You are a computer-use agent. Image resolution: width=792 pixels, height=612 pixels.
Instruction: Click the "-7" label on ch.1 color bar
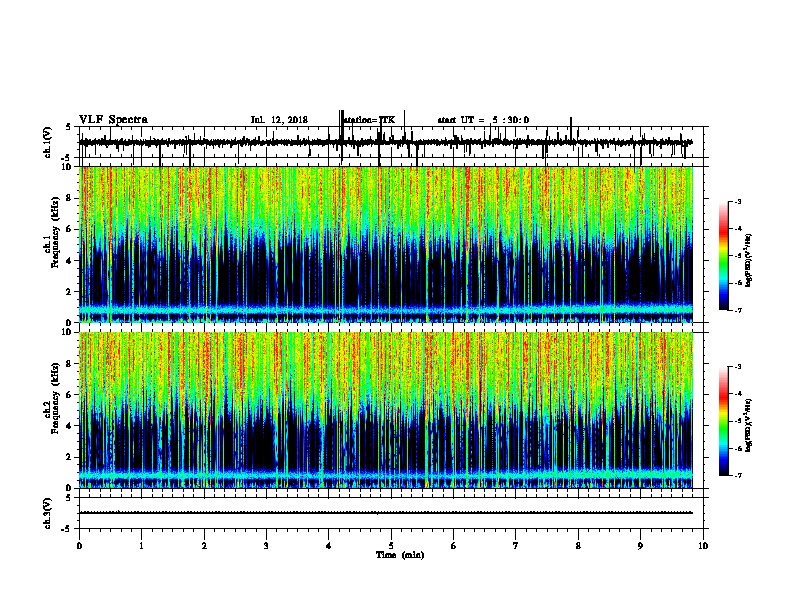(x=737, y=310)
